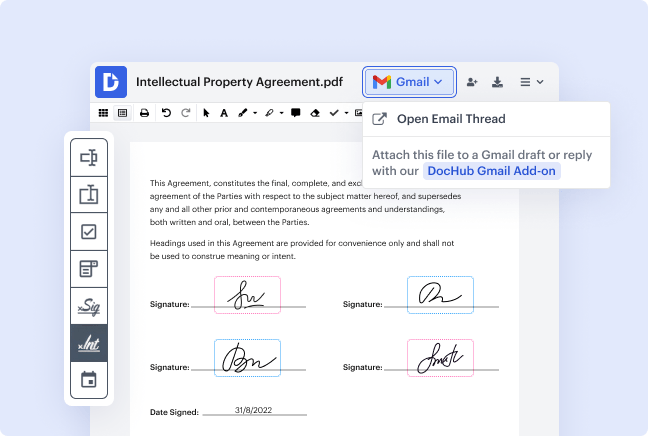This screenshot has height=436, width=648.
Task: Choose Open Email Thread menu item
Action: coord(450,119)
